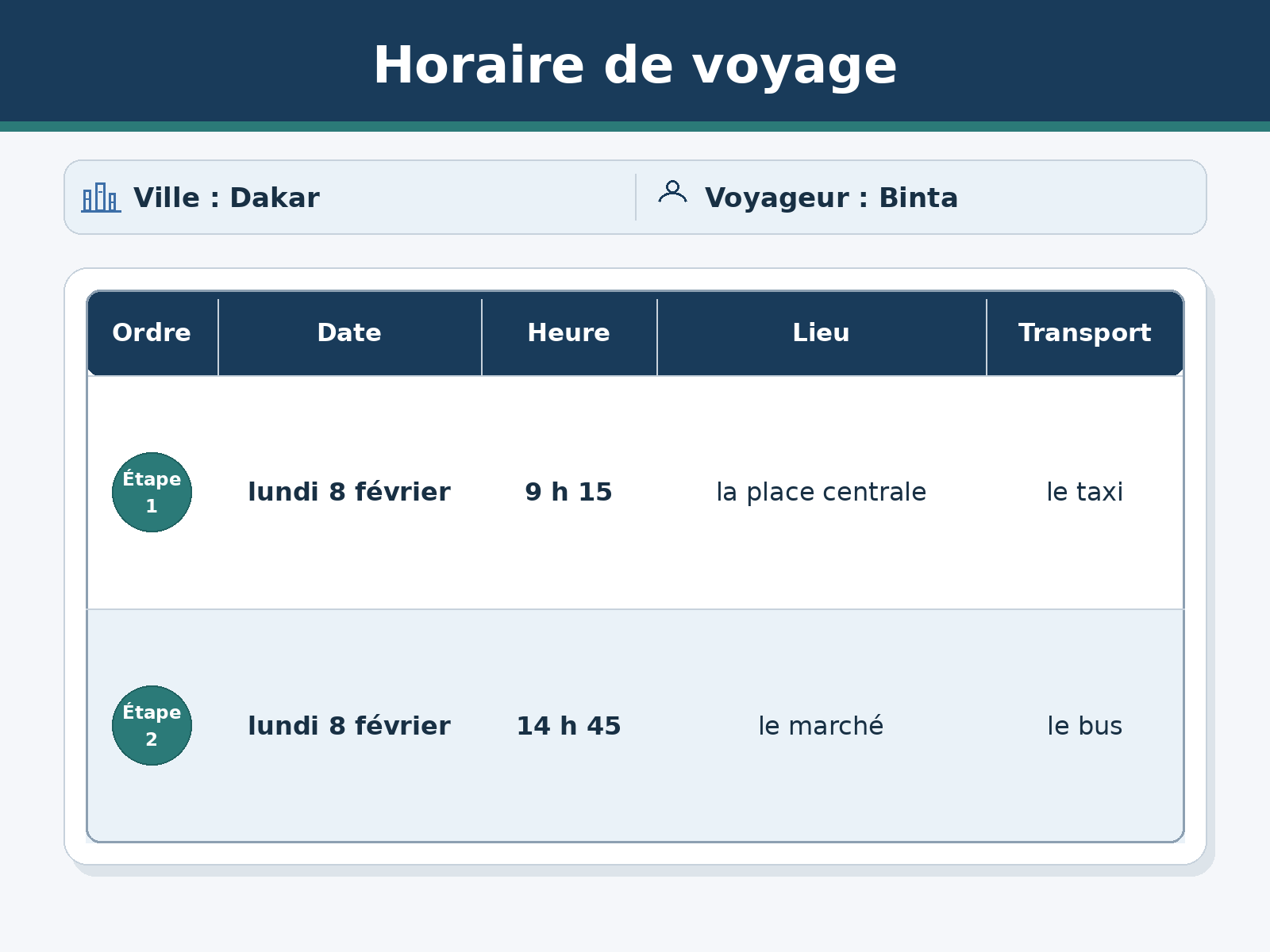
Task: Click the Date column header
Action: point(349,332)
